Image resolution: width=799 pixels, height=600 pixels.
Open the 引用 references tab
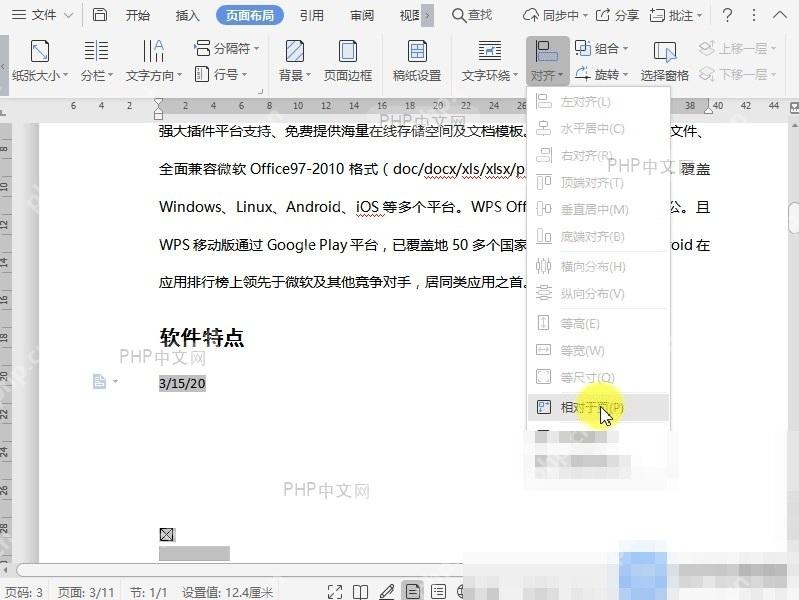311,15
